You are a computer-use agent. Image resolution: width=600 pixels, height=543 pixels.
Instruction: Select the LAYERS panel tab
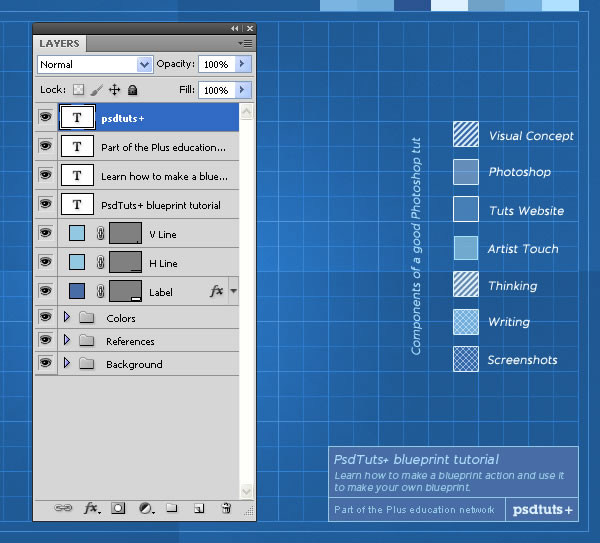point(59,43)
